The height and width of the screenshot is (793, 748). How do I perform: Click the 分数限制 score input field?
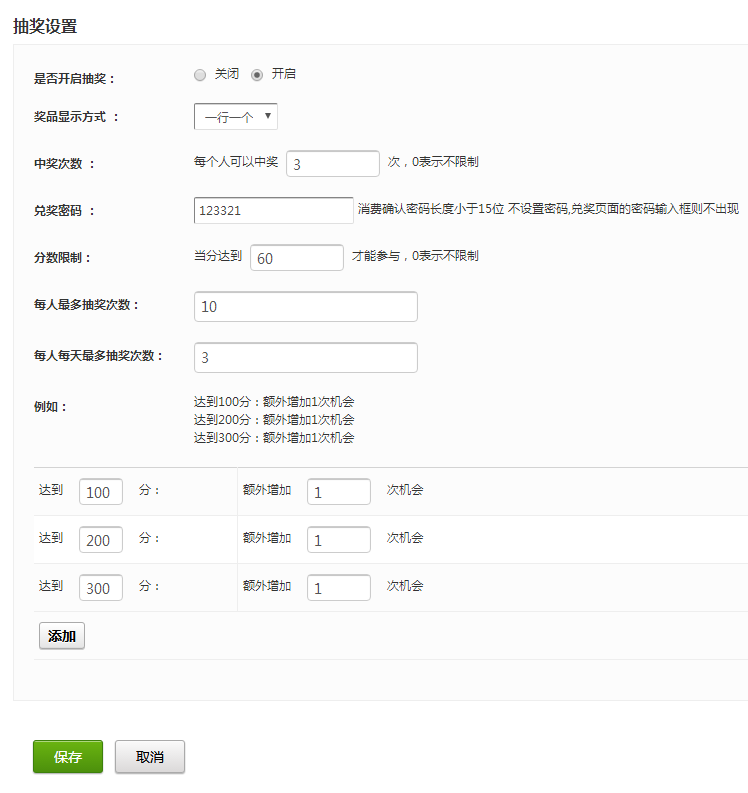(x=296, y=258)
